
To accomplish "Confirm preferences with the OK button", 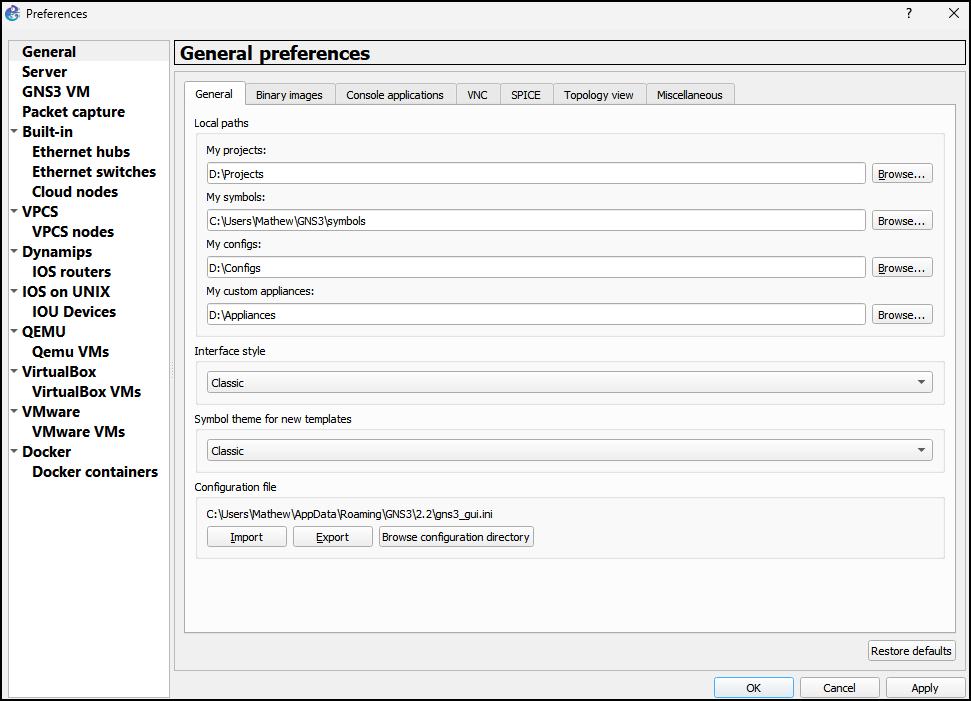I will [754, 688].
